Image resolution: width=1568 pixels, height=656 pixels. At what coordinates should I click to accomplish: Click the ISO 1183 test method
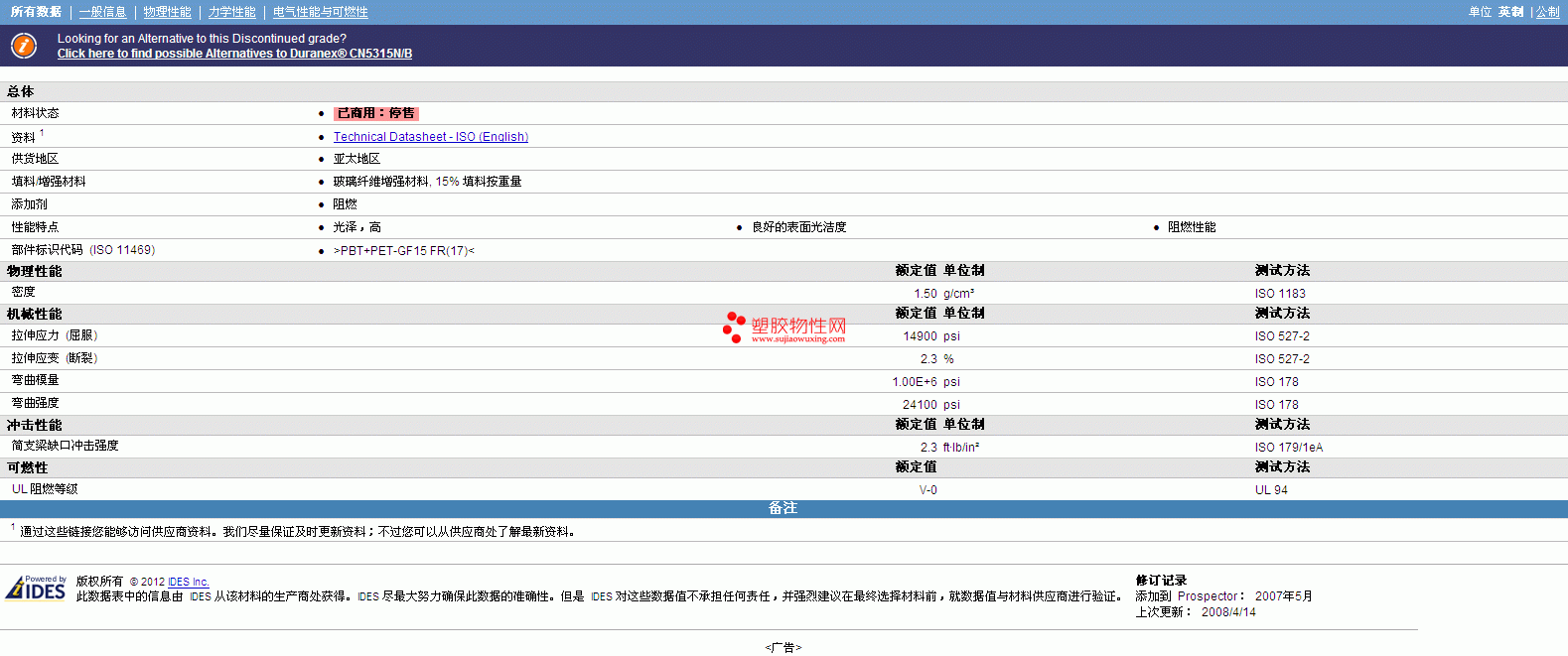pos(1280,294)
